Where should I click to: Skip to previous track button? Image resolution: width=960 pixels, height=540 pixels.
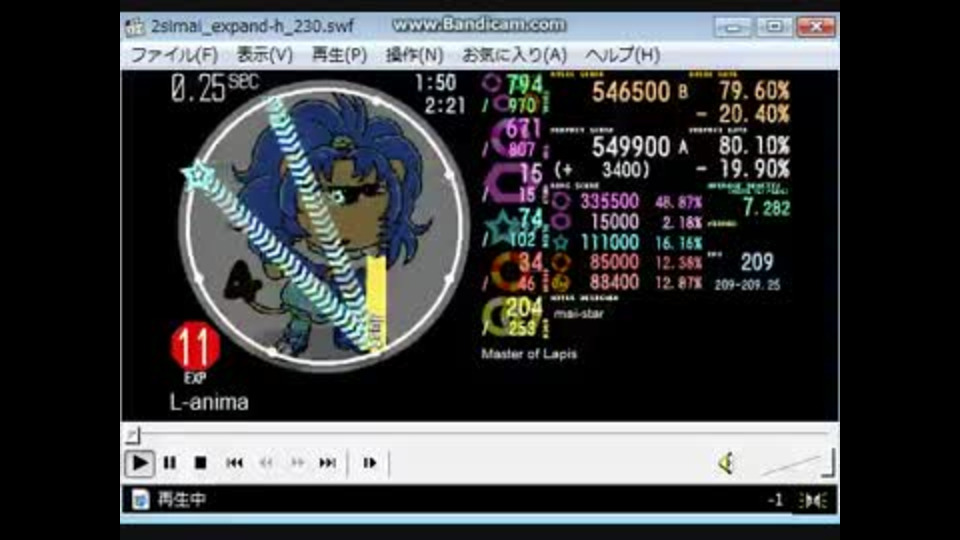234,463
